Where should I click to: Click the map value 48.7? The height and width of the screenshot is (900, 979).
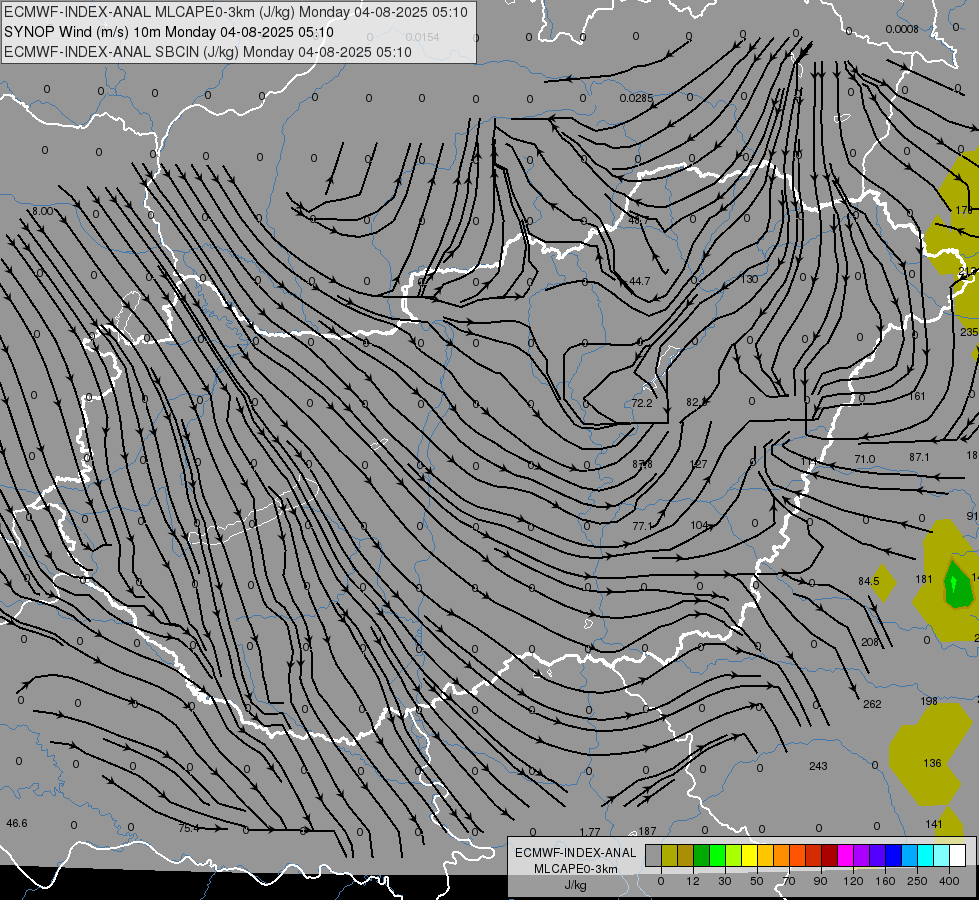[639, 220]
